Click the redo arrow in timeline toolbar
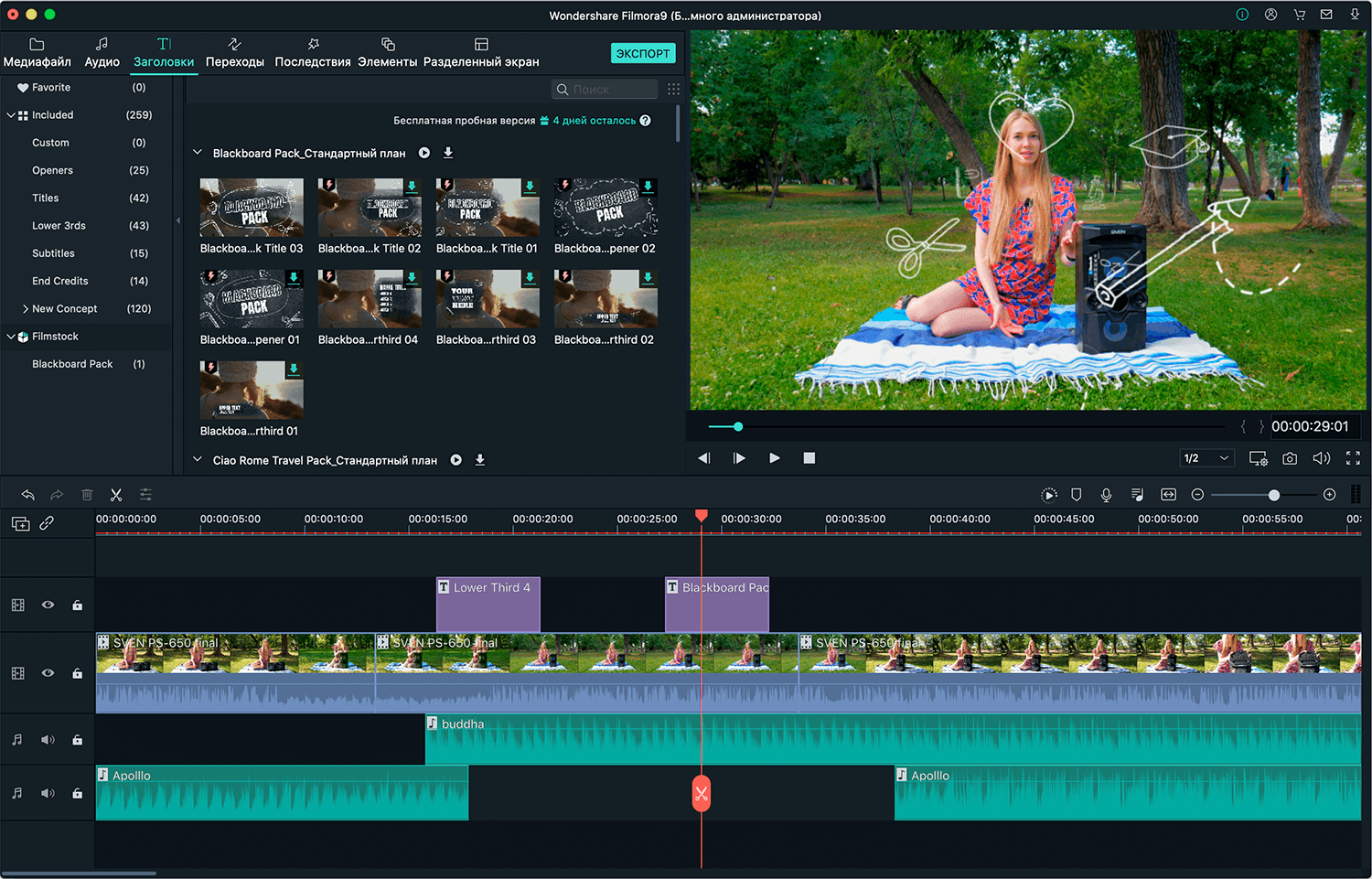This screenshot has width=1372, height=879. tap(57, 495)
